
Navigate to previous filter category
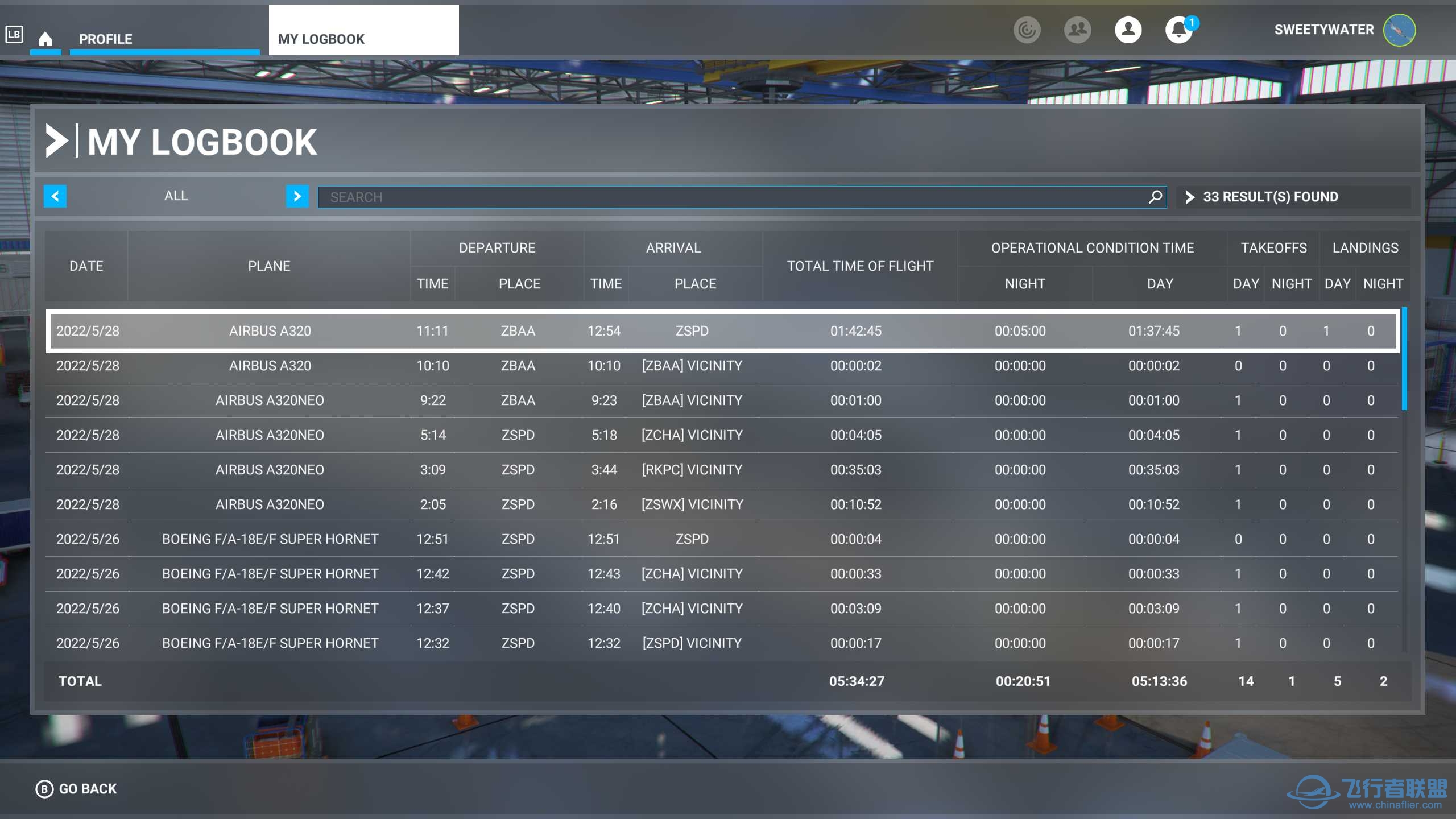(x=56, y=196)
